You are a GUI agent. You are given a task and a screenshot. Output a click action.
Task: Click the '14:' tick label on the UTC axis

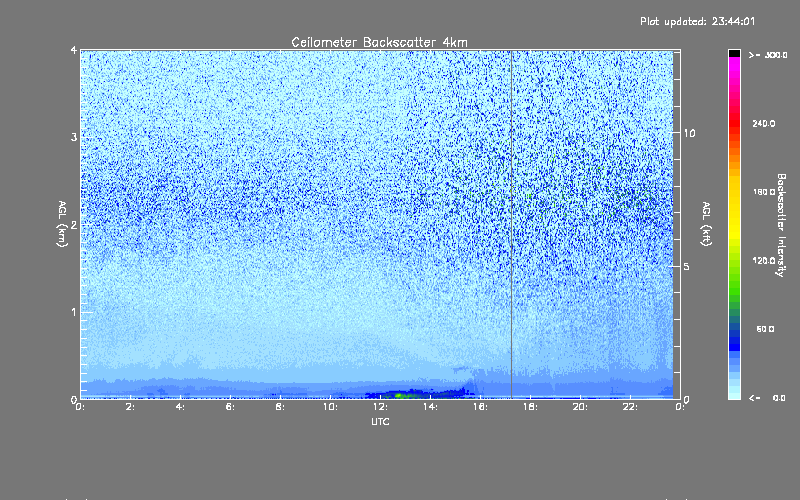click(430, 407)
